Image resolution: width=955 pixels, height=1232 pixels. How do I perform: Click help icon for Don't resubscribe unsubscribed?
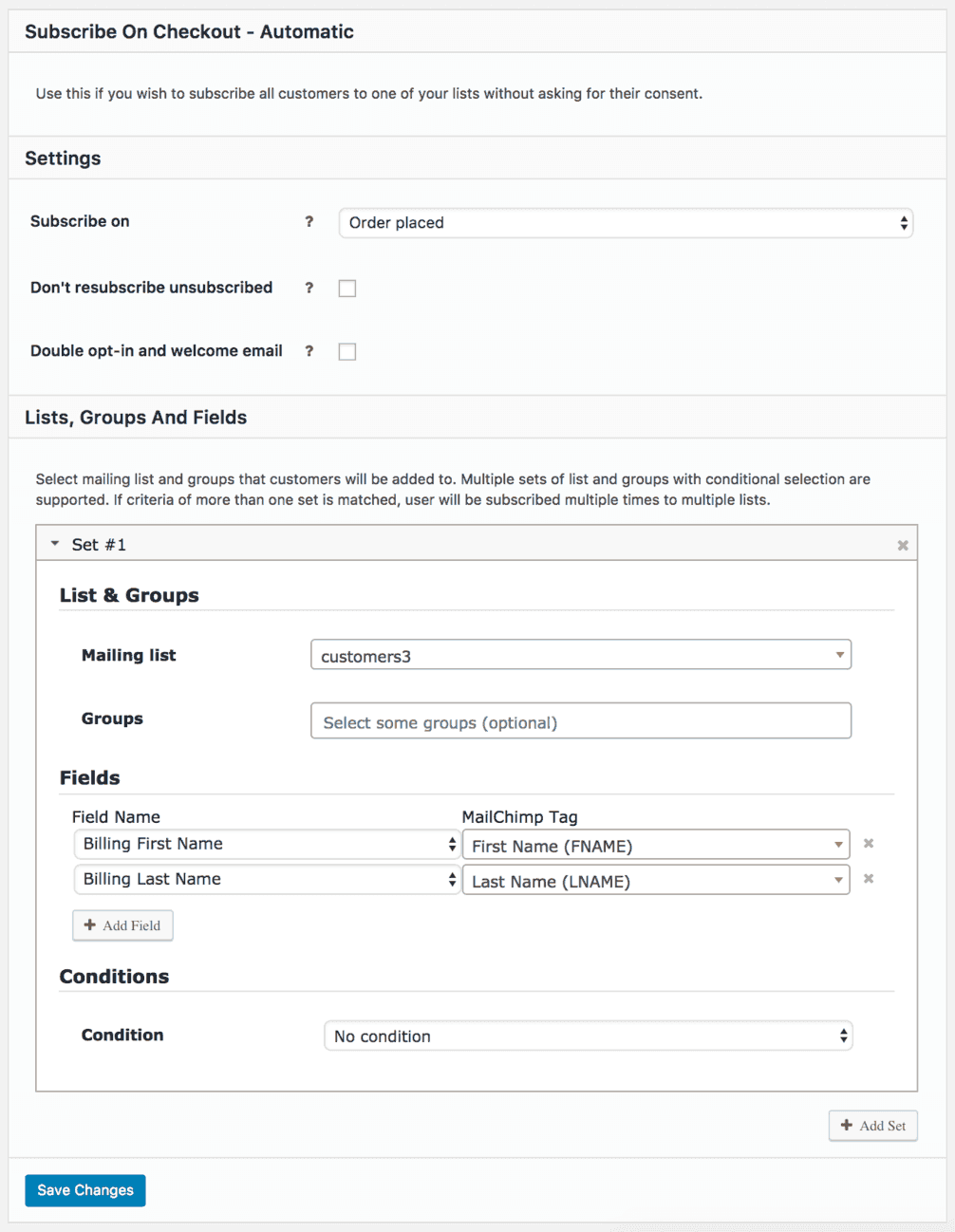[x=309, y=288]
